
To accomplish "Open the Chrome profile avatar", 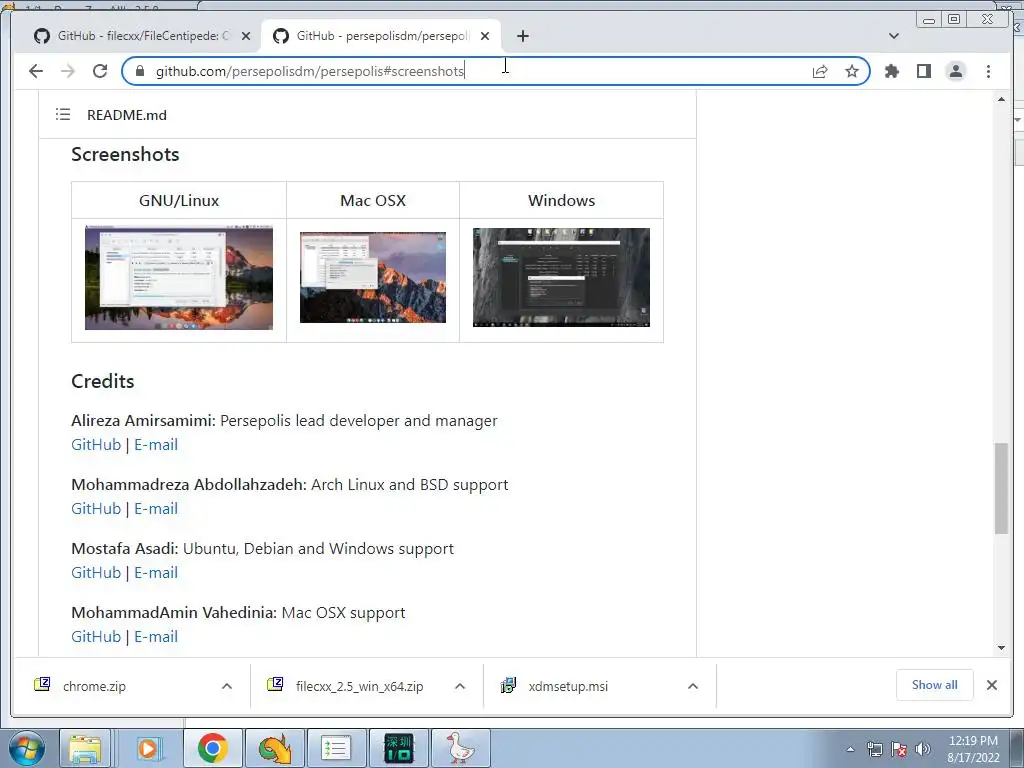I will tap(955, 71).
